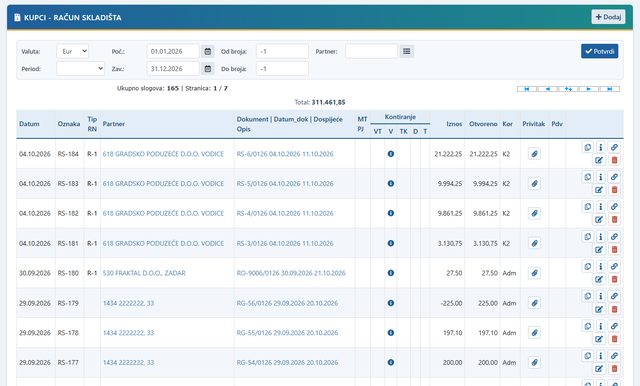Open partner 530 FRAKTAL D.O.O., ZADAR
Screen dimensions: 640x386
click(x=144, y=273)
